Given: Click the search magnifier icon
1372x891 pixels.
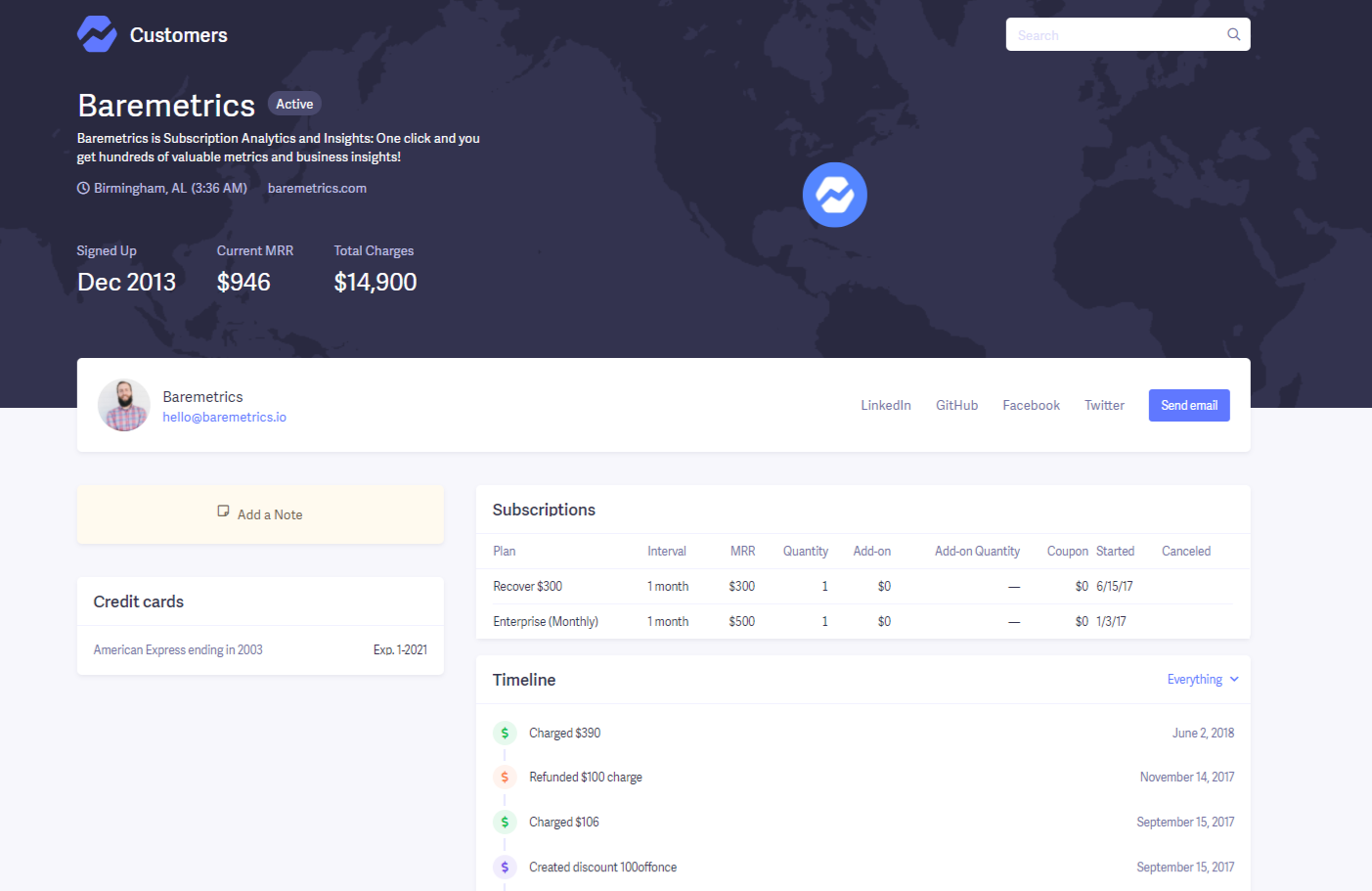Looking at the screenshot, I should coord(1233,34).
